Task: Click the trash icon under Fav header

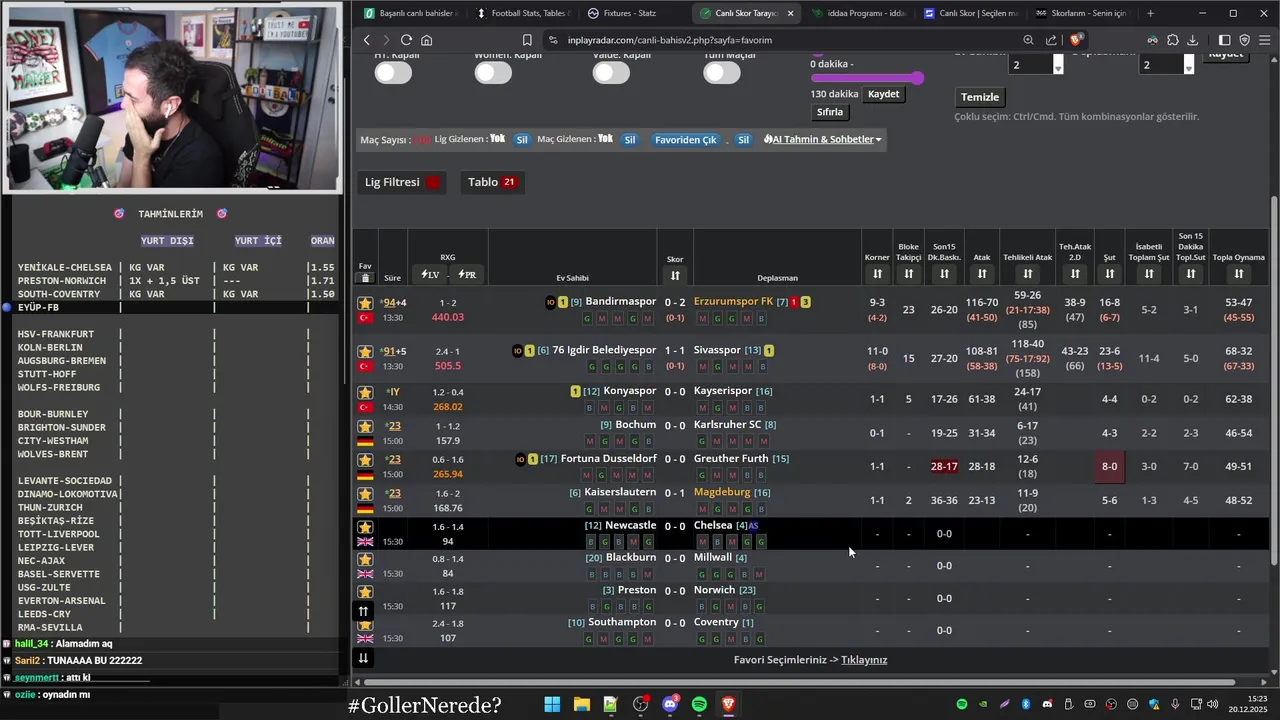Action: click(365, 278)
